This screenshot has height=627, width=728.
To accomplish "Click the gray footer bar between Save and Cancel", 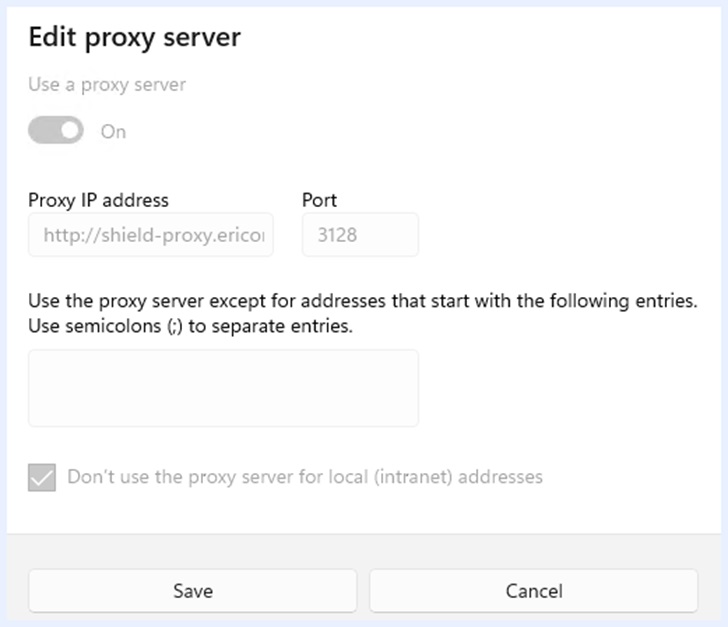I will [x=363, y=590].
